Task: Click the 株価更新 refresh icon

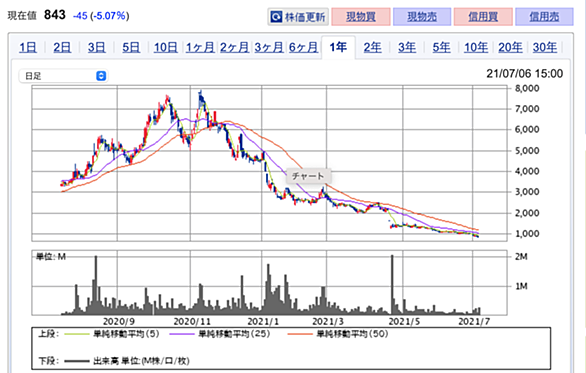Action: point(277,17)
